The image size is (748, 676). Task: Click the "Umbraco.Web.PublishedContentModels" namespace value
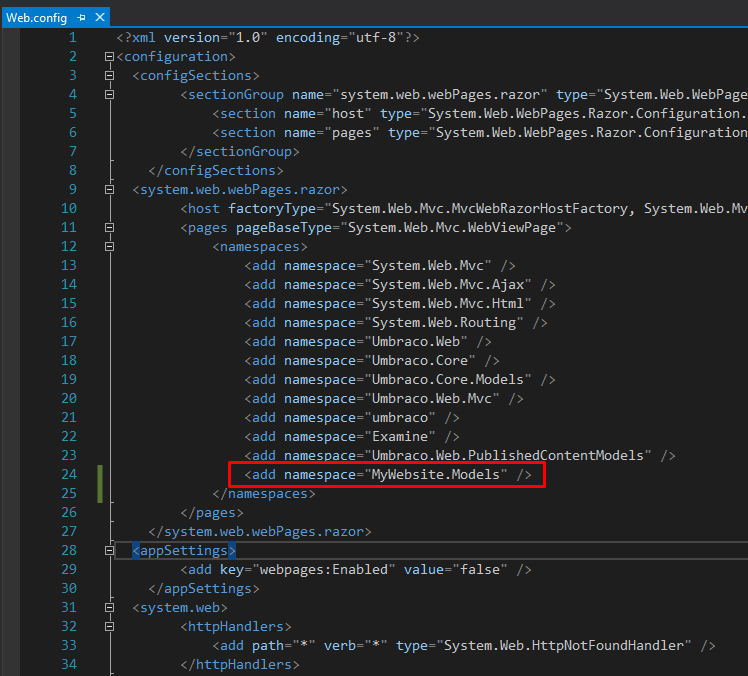[508, 456]
